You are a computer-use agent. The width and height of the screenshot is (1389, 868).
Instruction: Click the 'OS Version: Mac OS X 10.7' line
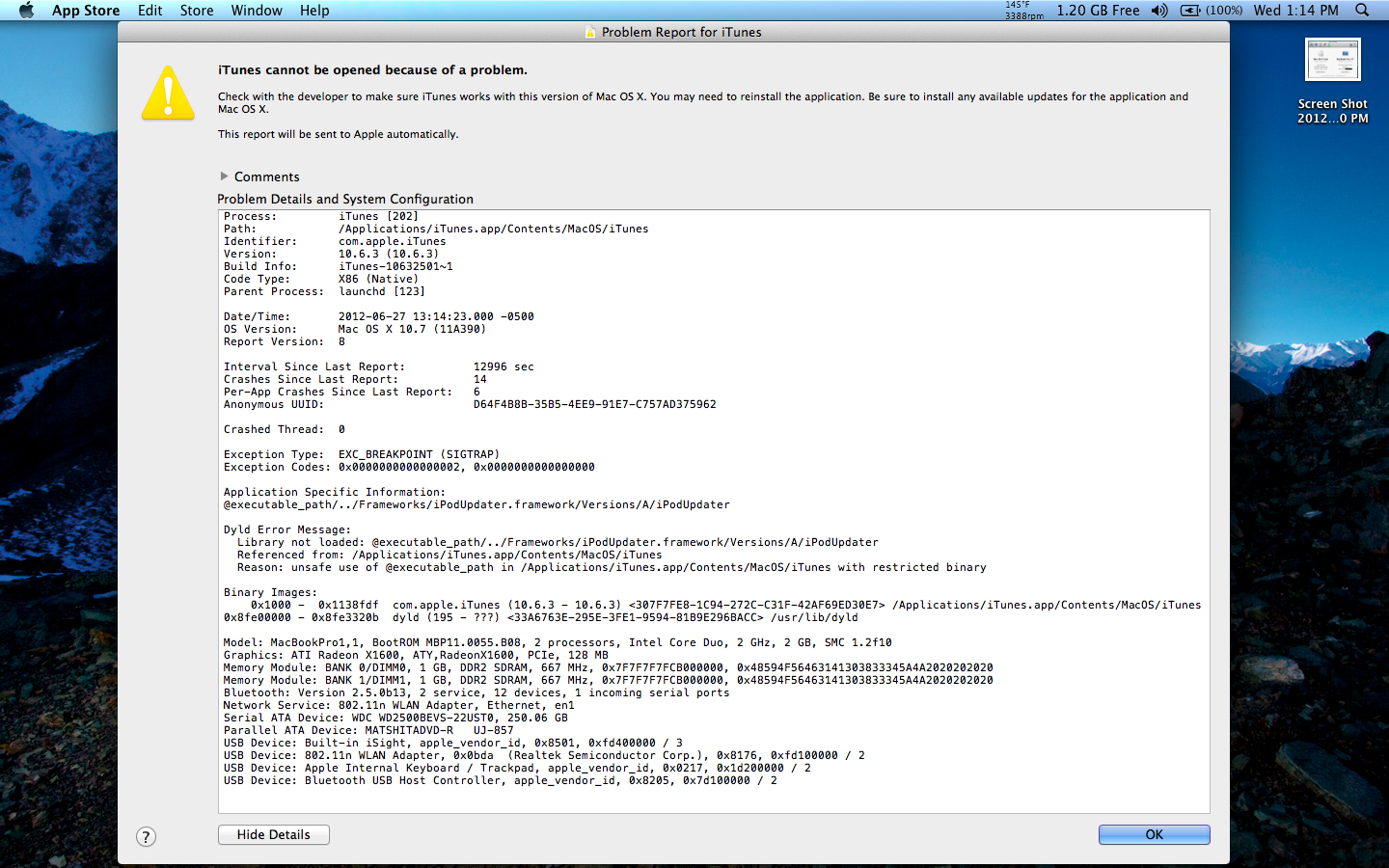pos(355,330)
